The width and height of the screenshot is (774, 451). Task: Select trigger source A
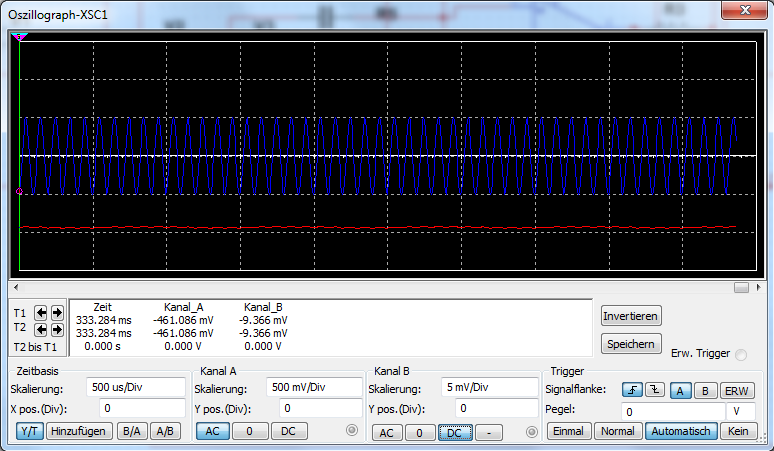click(680, 391)
